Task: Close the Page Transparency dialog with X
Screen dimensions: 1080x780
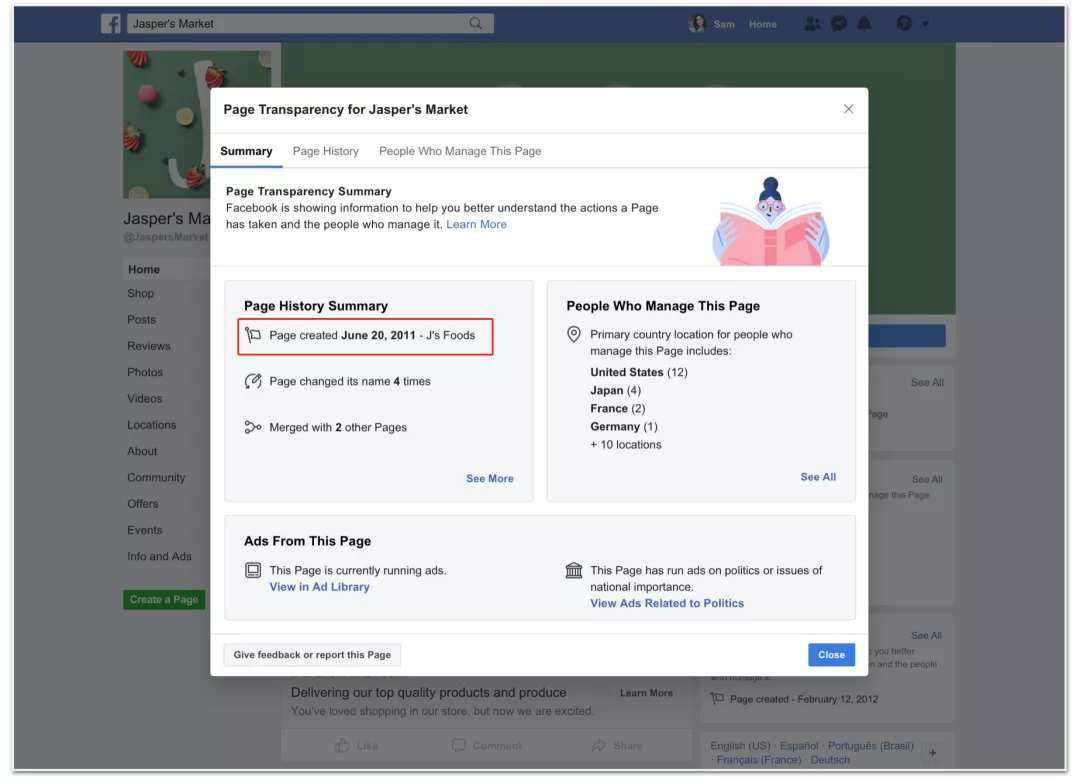Action: tap(849, 109)
